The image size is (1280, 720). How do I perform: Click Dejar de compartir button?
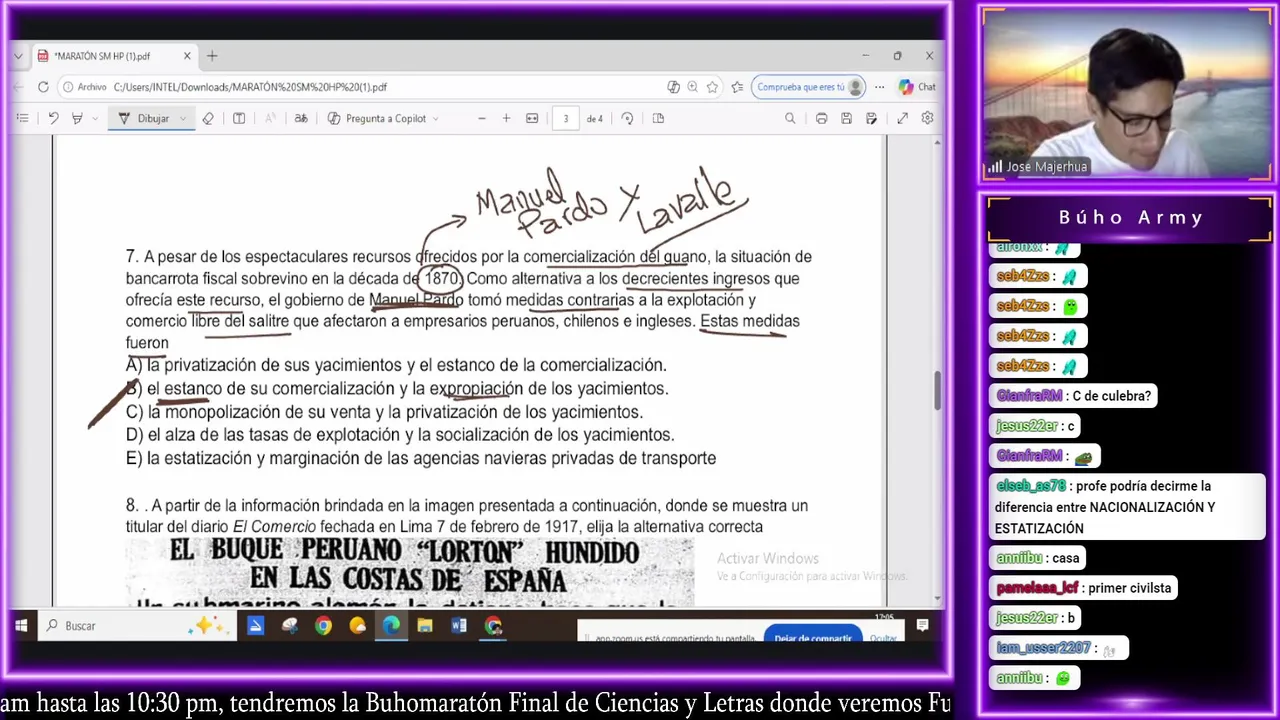tap(813, 636)
